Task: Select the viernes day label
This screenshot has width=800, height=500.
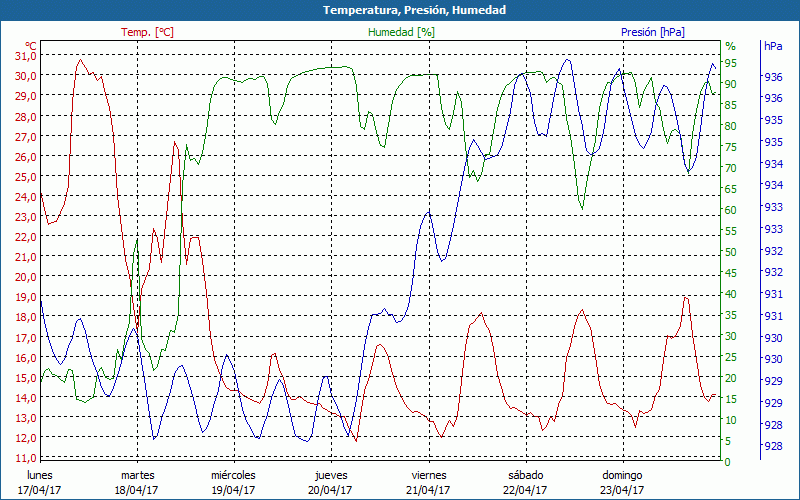Action: 428,475
